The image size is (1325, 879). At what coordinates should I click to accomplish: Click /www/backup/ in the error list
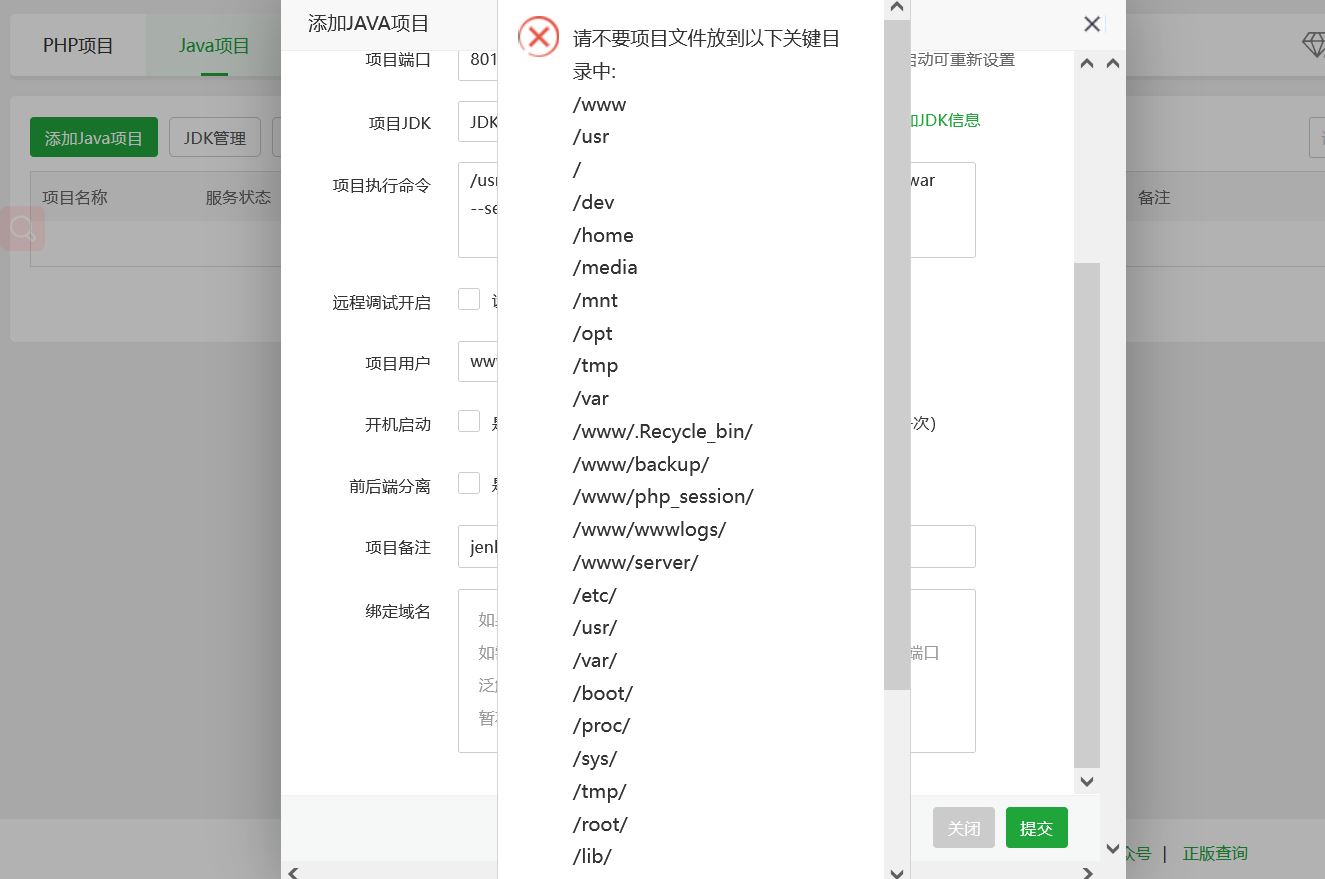coord(641,464)
